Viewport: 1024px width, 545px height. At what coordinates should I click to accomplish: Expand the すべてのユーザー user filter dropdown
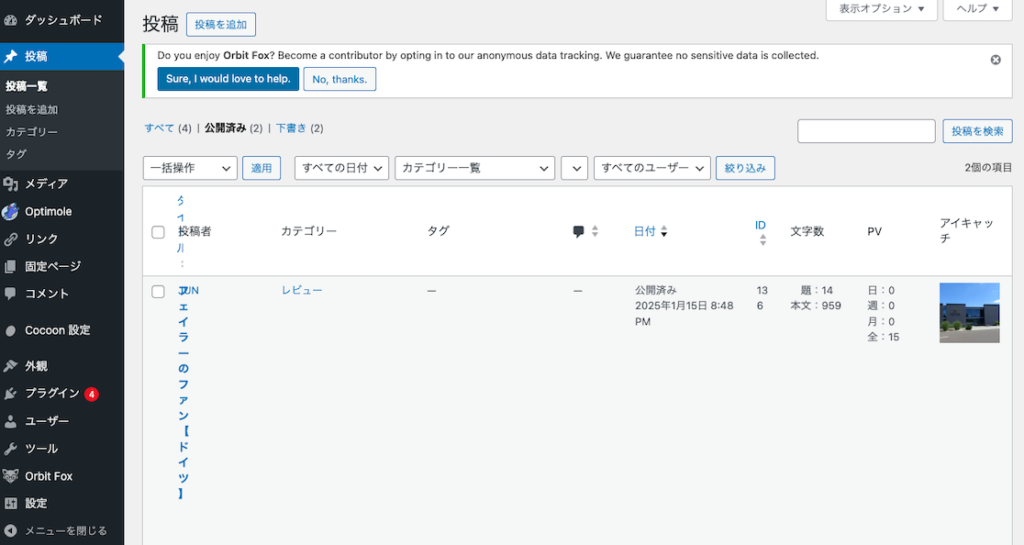click(x=652, y=168)
